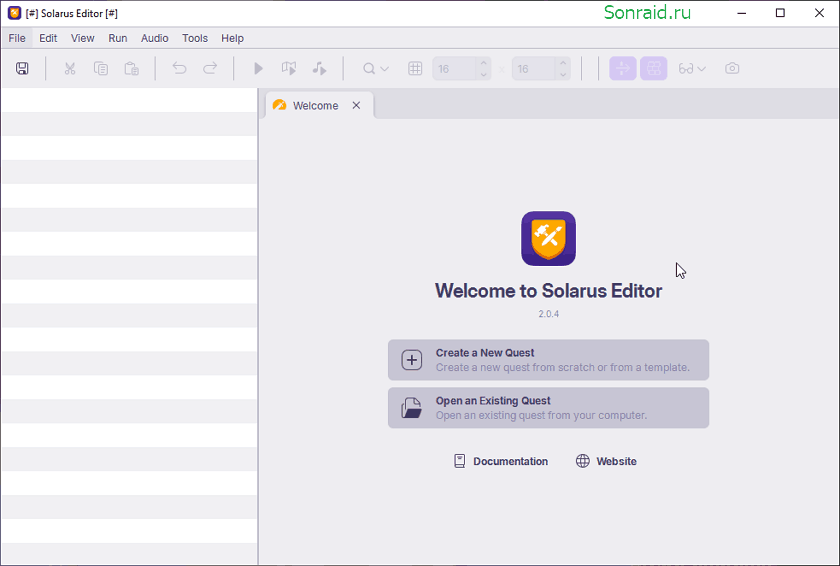Click the Paste clipboard icon
Screen dimensions: 840x566
132,69
